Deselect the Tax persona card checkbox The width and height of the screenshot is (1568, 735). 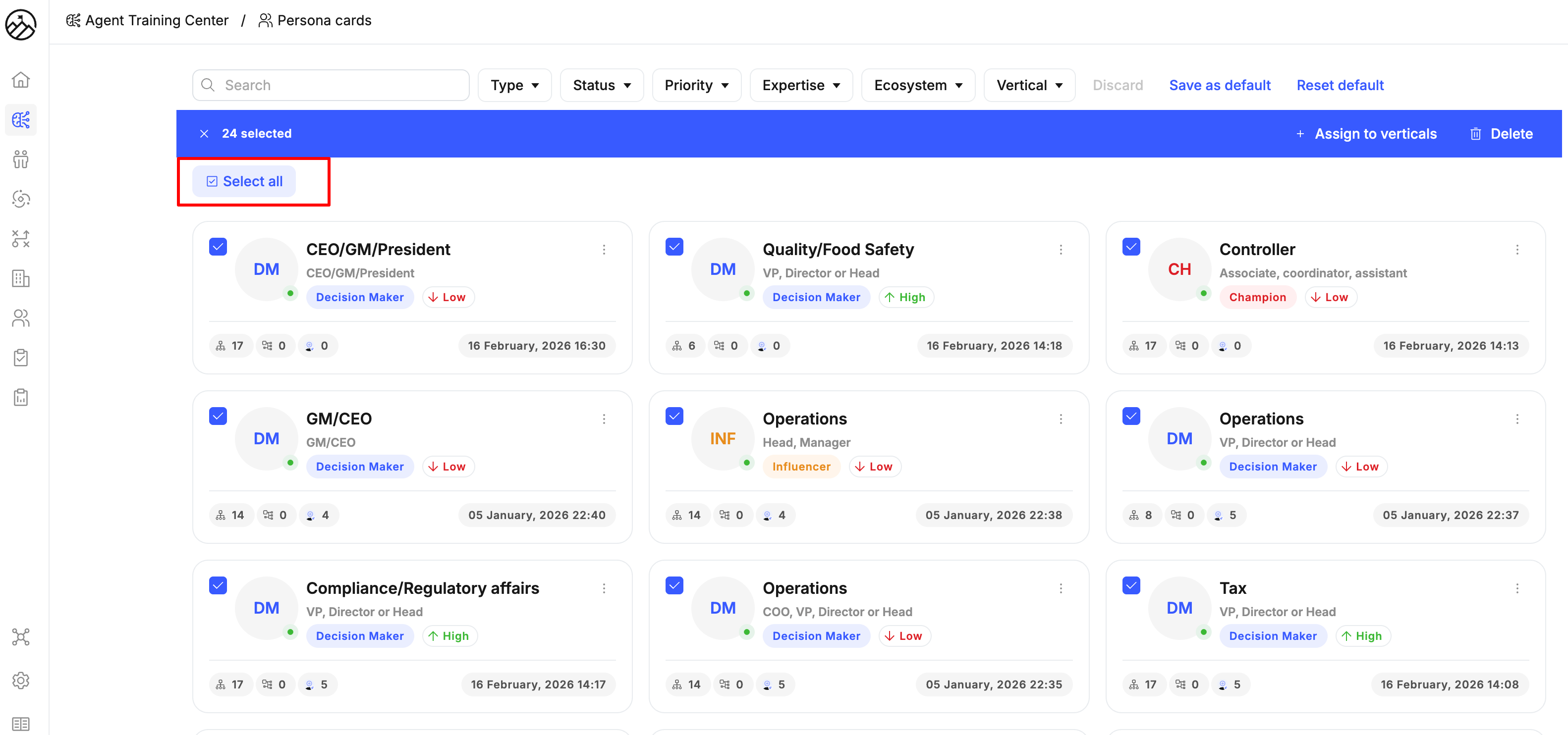(x=1131, y=585)
